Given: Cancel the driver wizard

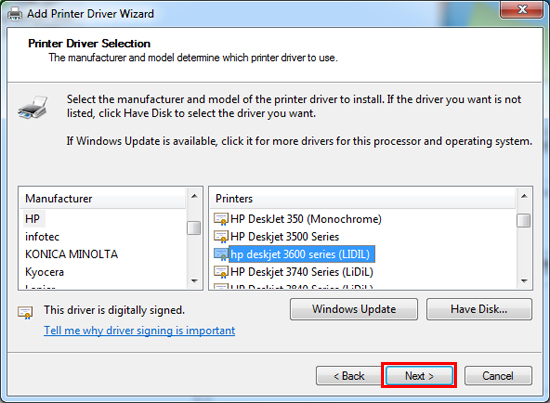Looking at the screenshot, I should click(x=498, y=376).
